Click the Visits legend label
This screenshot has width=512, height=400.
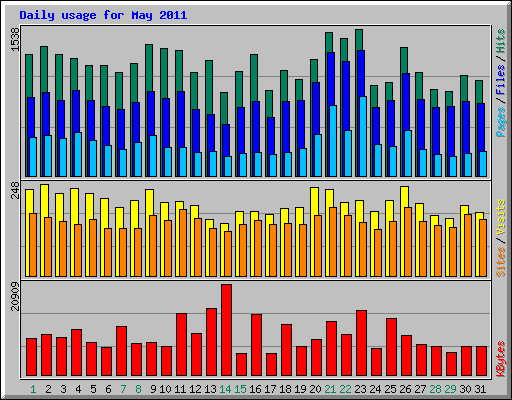(501, 217)
